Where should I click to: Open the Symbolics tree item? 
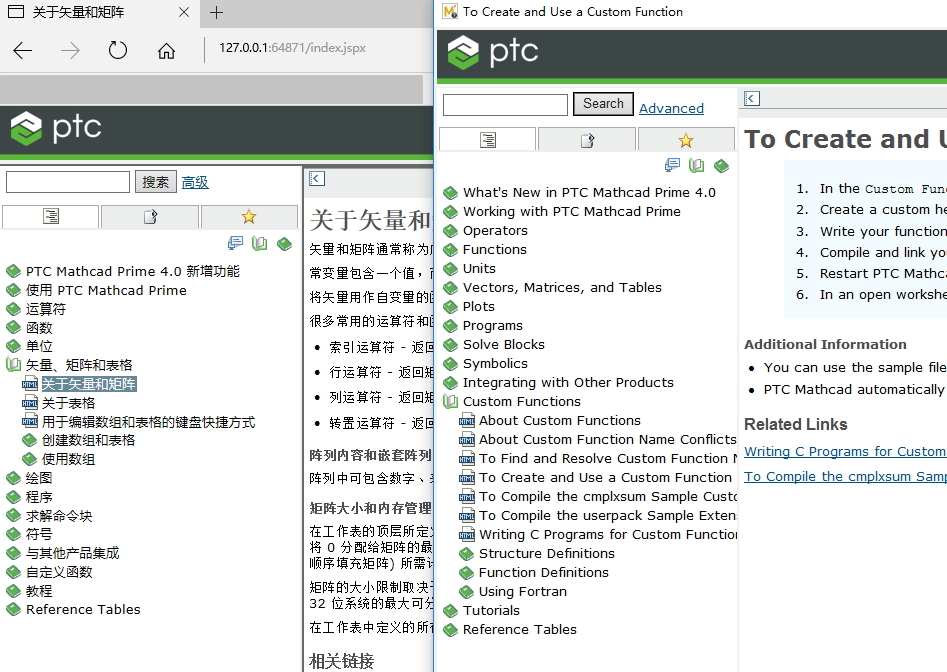pyautogui.click(x=495, y=363)
